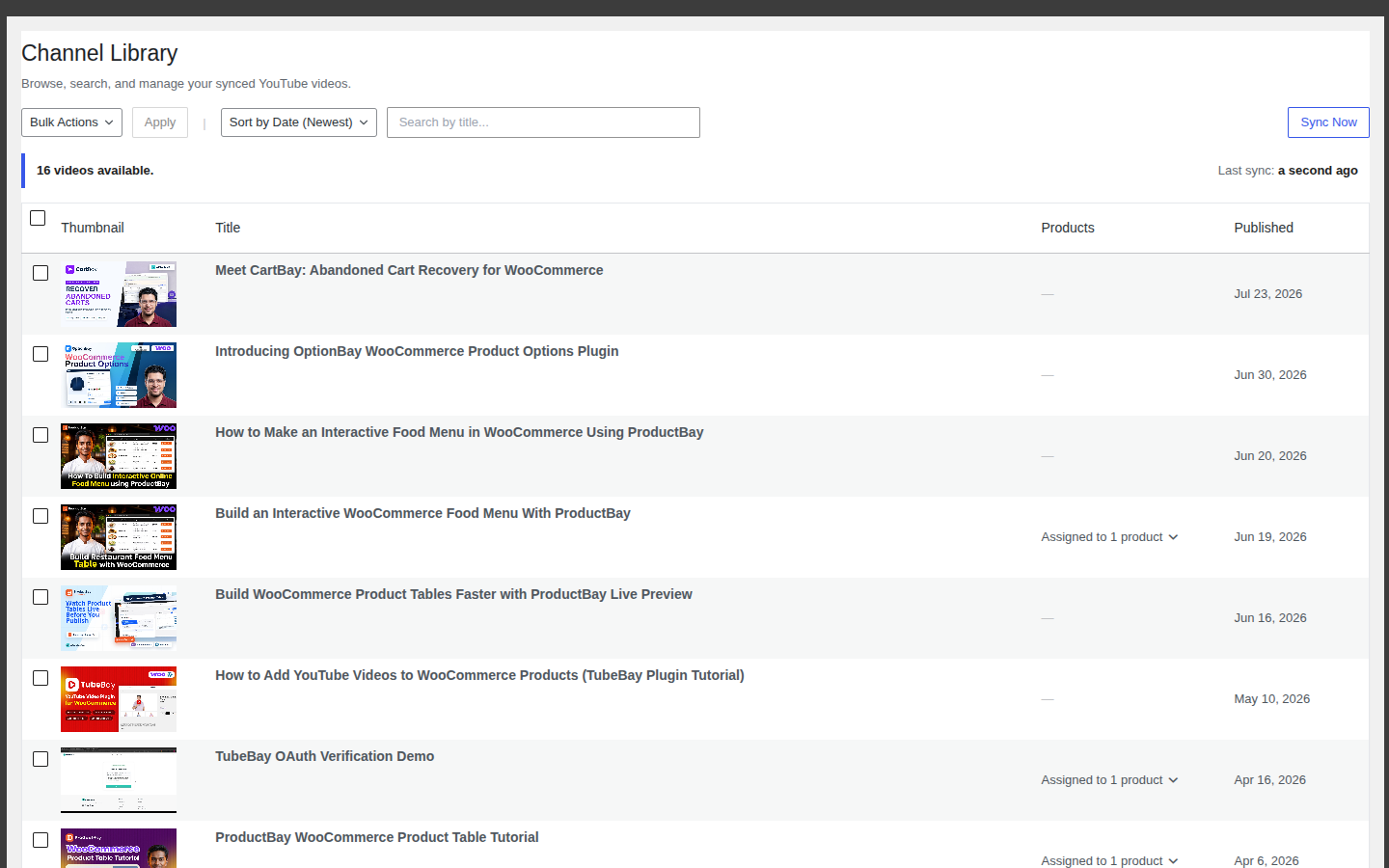Click the May 10, 2026 date
Screen dimensions: 1389x868
pos(1271,699)
